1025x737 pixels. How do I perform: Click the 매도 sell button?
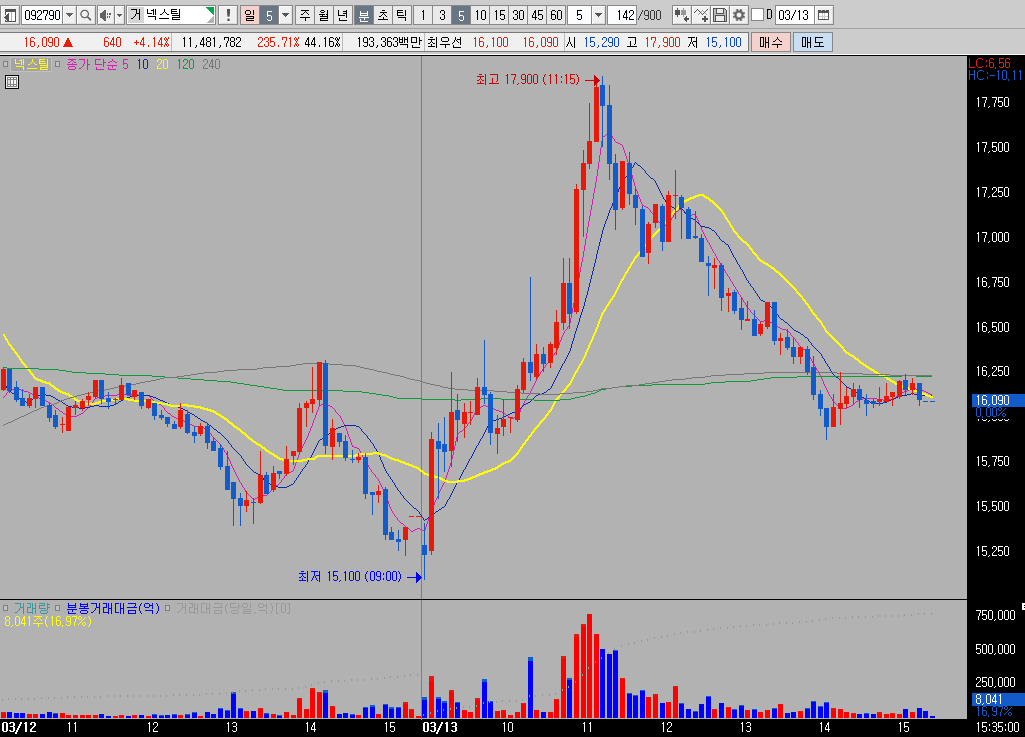813,43
